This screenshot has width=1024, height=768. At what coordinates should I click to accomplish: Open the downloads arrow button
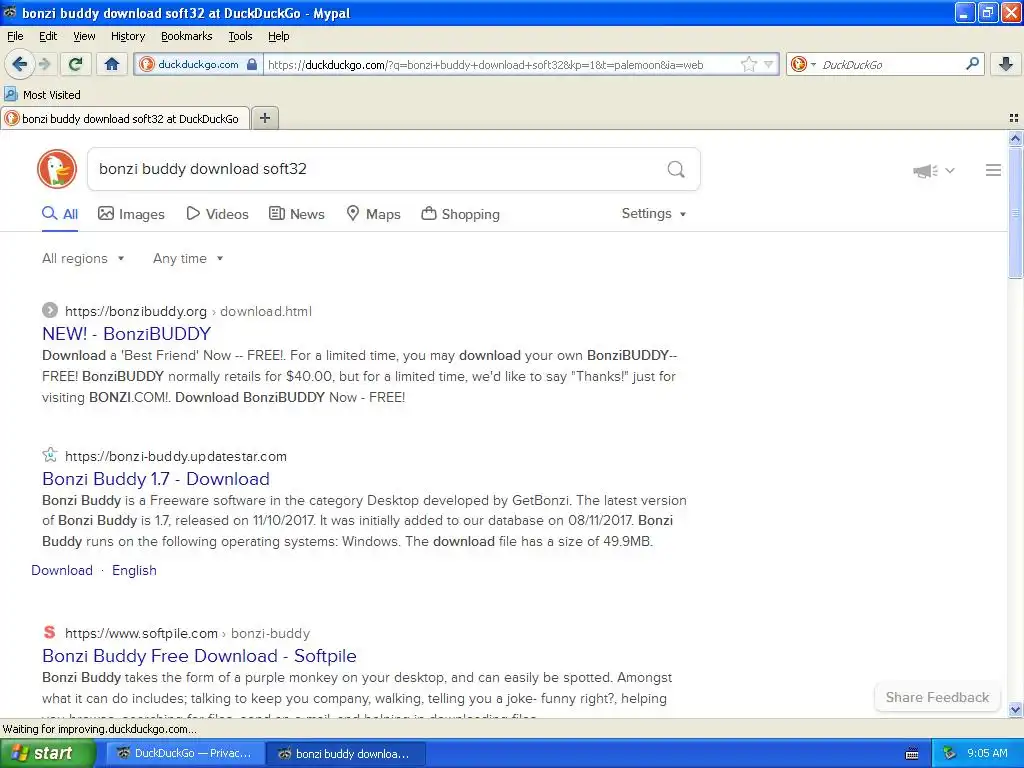click(x=1006, y=64)
